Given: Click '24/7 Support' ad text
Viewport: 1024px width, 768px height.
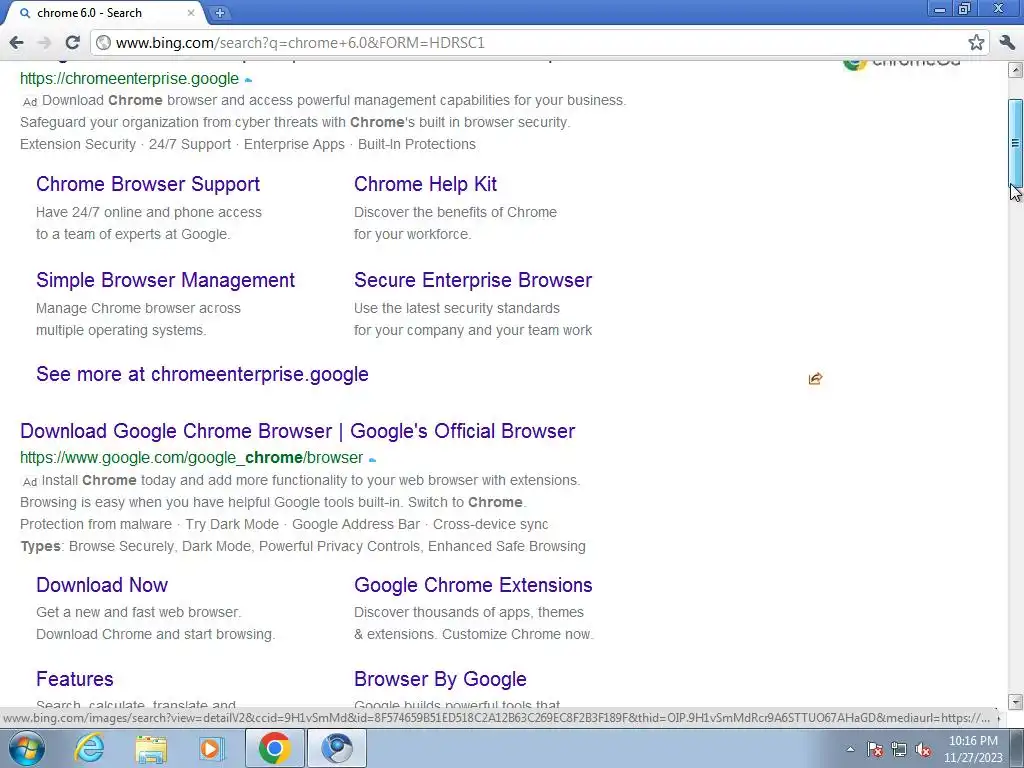Looking at the screenshot, I should [190, 144].
